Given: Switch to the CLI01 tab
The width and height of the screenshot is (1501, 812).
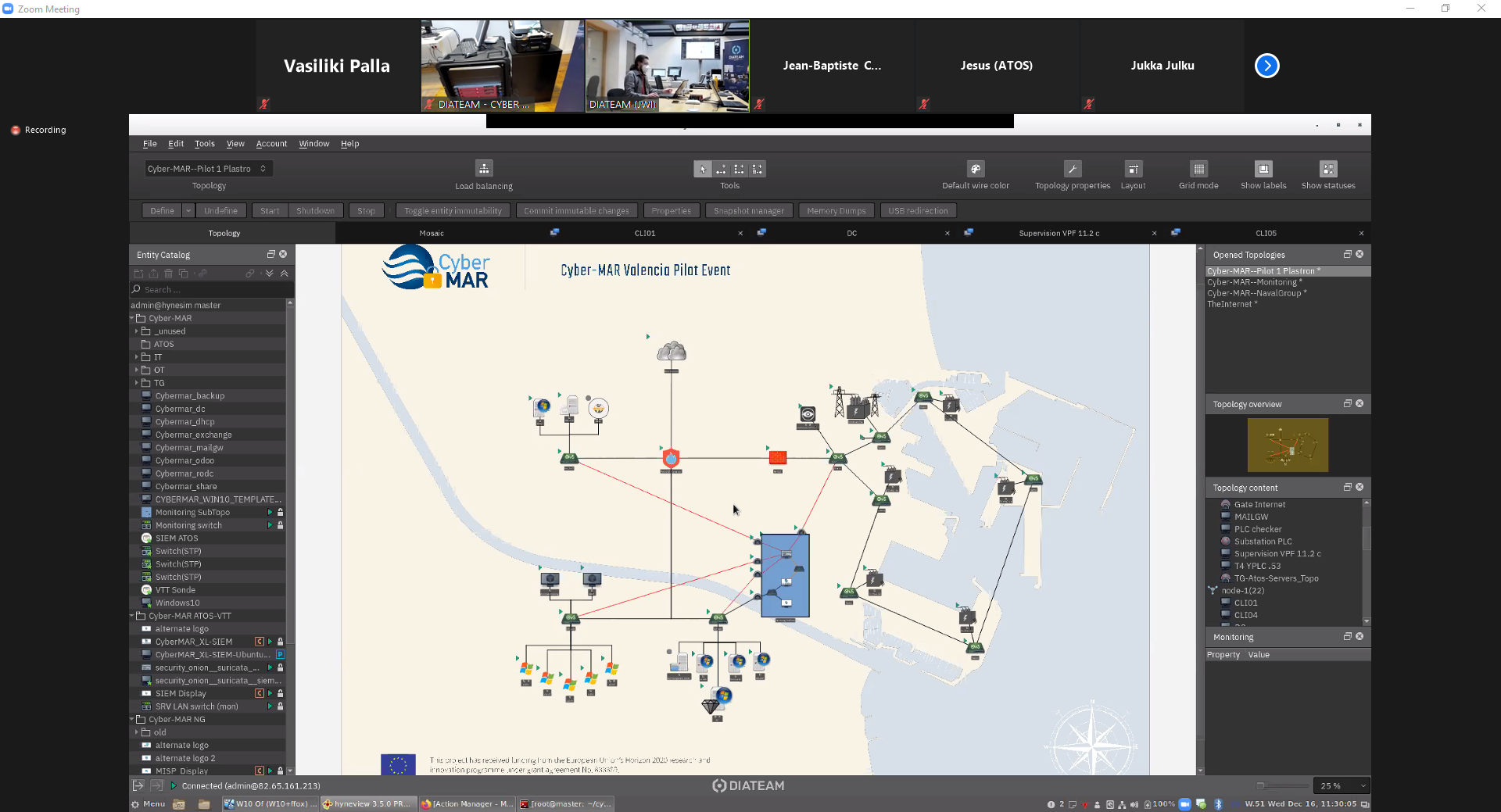Looking at the screenshot, I should 645,233.
